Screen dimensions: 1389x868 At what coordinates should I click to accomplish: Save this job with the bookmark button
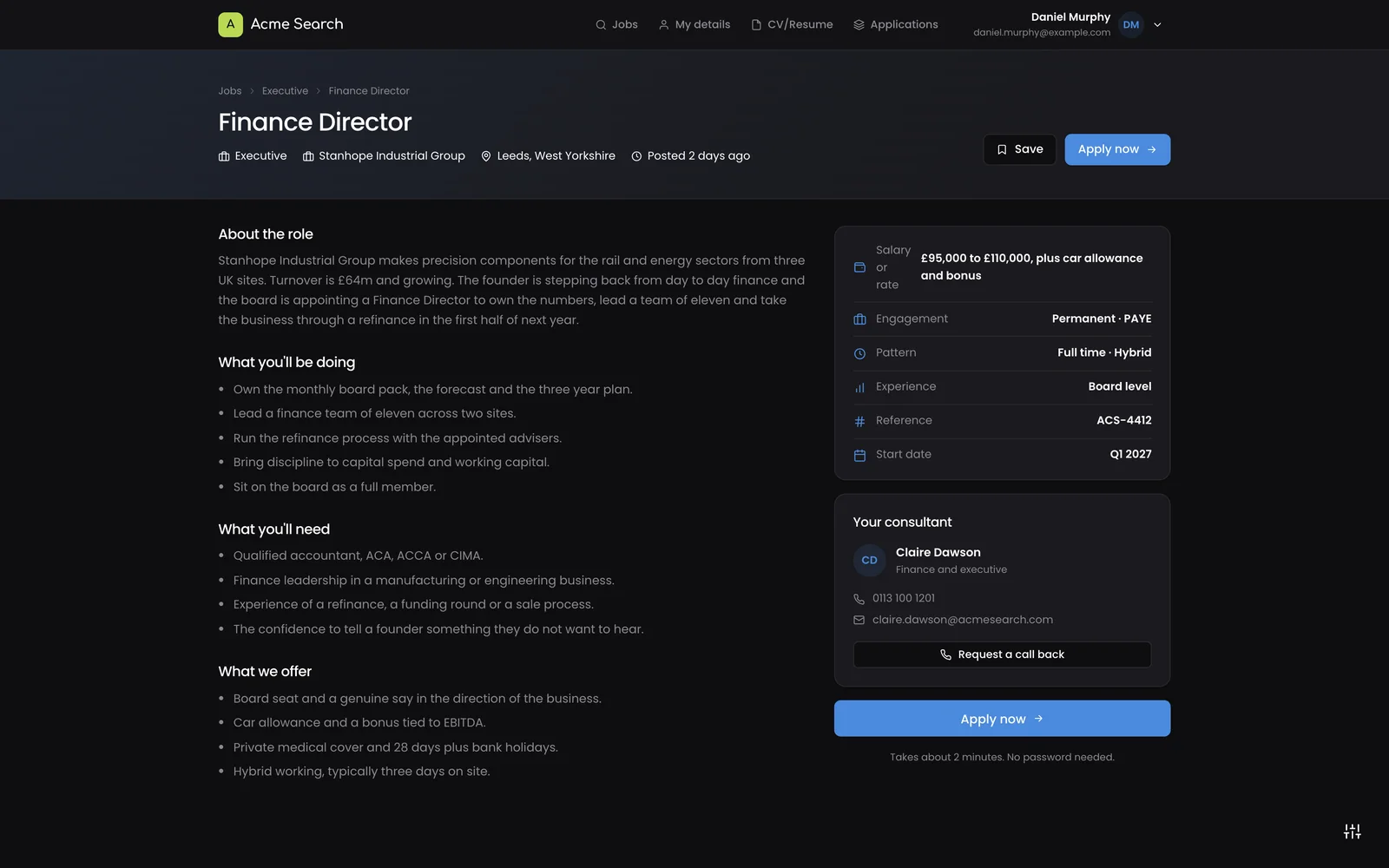tap(1019, 149)
